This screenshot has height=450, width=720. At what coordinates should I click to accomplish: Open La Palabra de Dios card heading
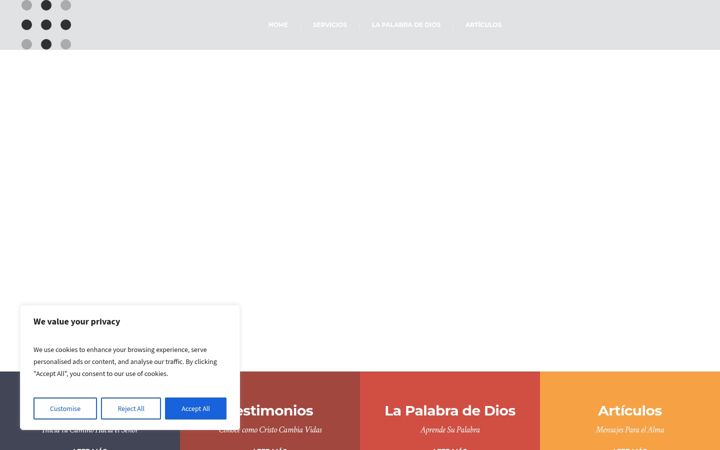pos(450,411)
